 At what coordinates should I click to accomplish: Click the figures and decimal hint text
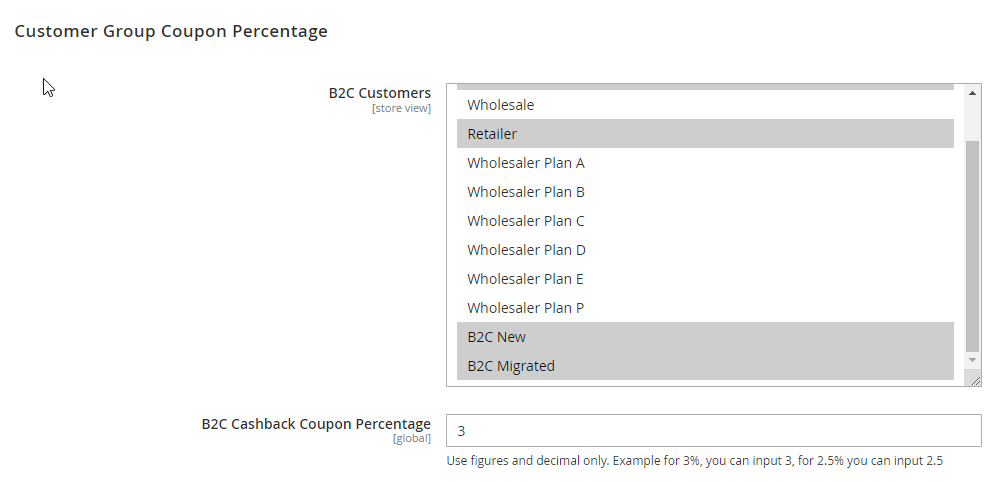pyautogui.click(x=695, y=461)
